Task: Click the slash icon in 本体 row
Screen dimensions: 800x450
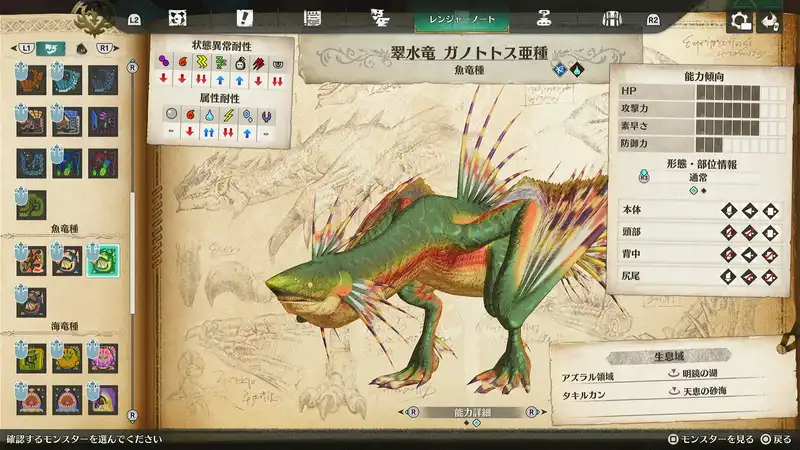Action: tap(729, 210)
